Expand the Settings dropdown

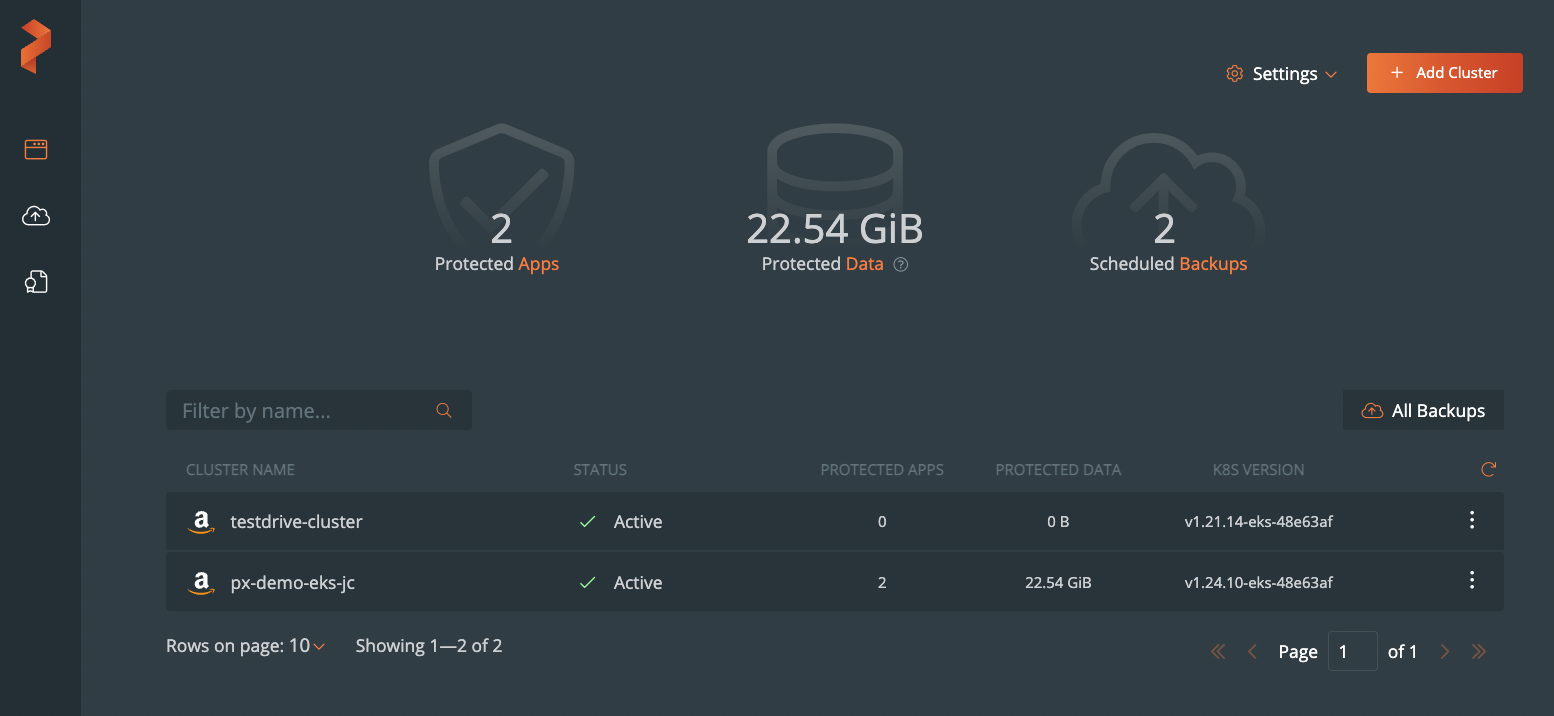point(1284,73)
